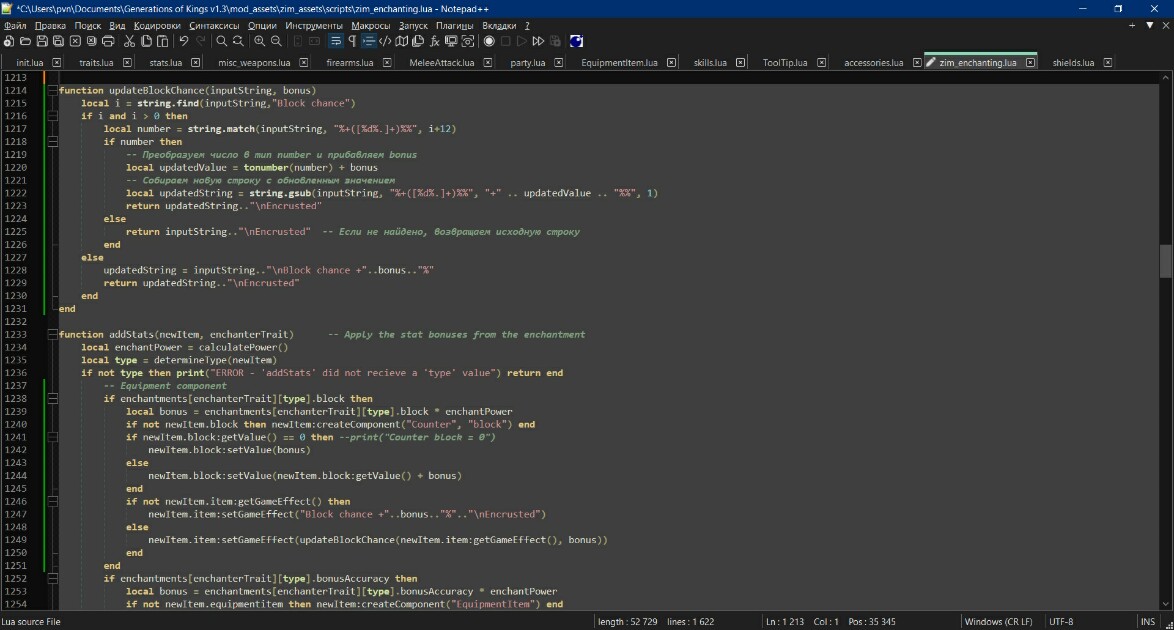Close the stats.lua tab
This screenshot has width=1174, height=630.
195,63
